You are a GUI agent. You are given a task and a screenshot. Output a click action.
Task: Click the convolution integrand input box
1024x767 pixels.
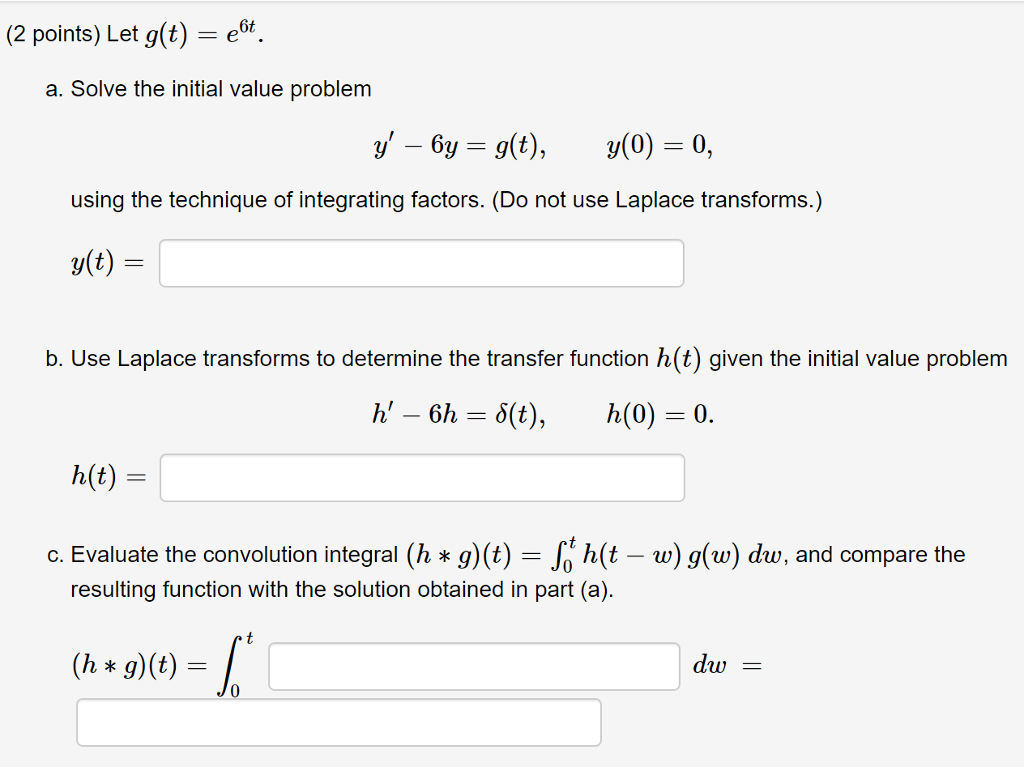pos(475,665)
